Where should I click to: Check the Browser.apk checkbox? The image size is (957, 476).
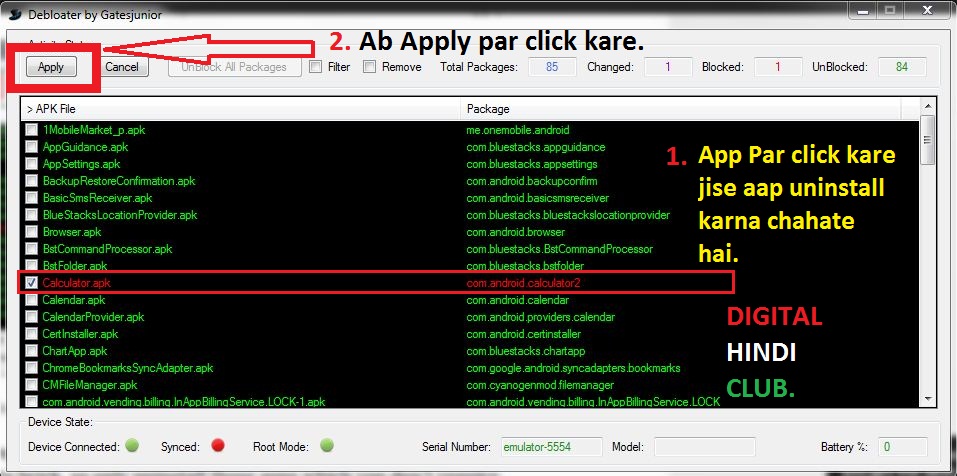[31, 232]
